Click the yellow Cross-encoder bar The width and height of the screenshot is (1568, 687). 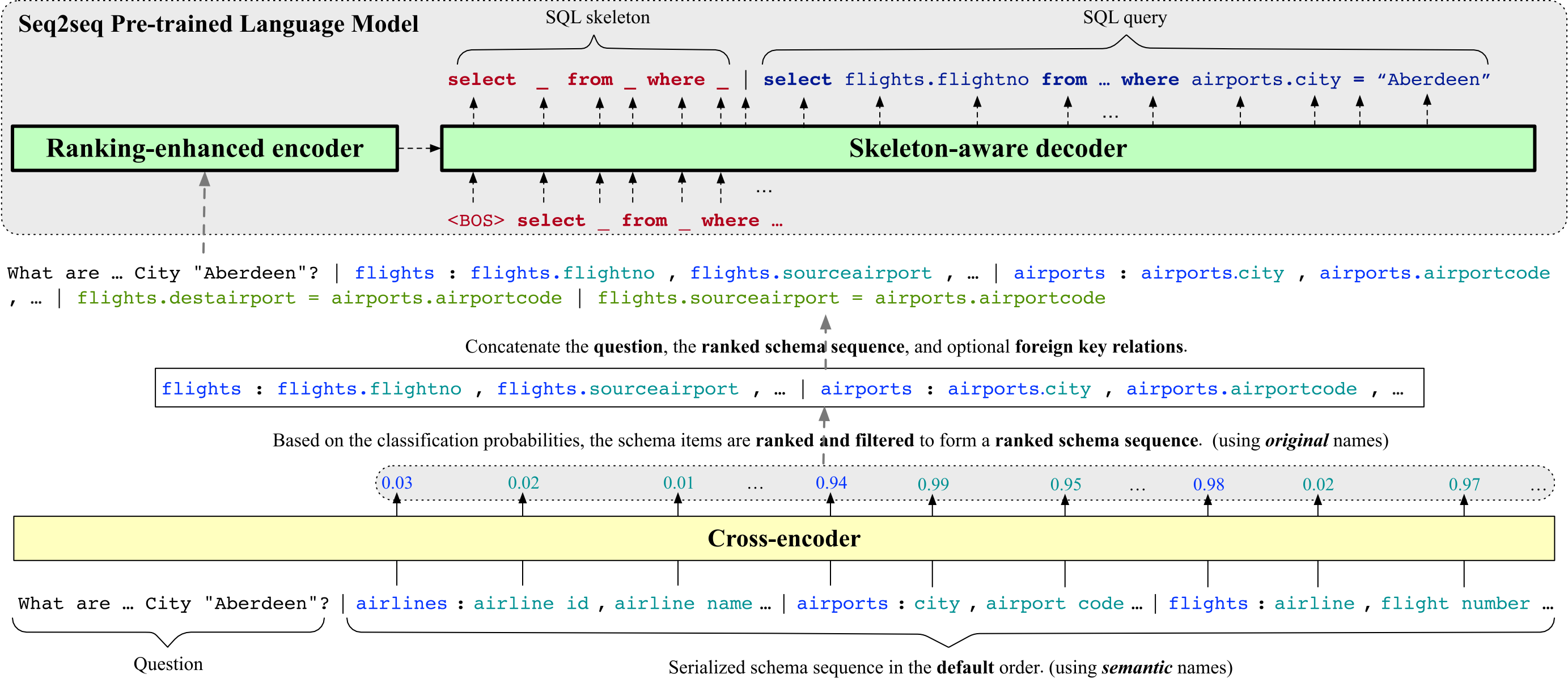[783, 538]
